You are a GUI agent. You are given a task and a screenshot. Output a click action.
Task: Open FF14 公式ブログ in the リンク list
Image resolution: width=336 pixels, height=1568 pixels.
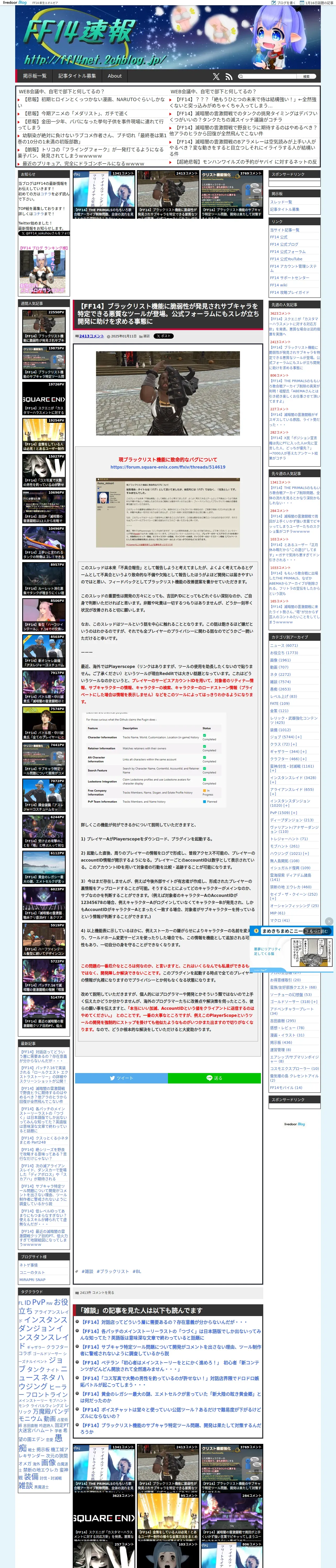pyautogui.click(x=284, y=244)
